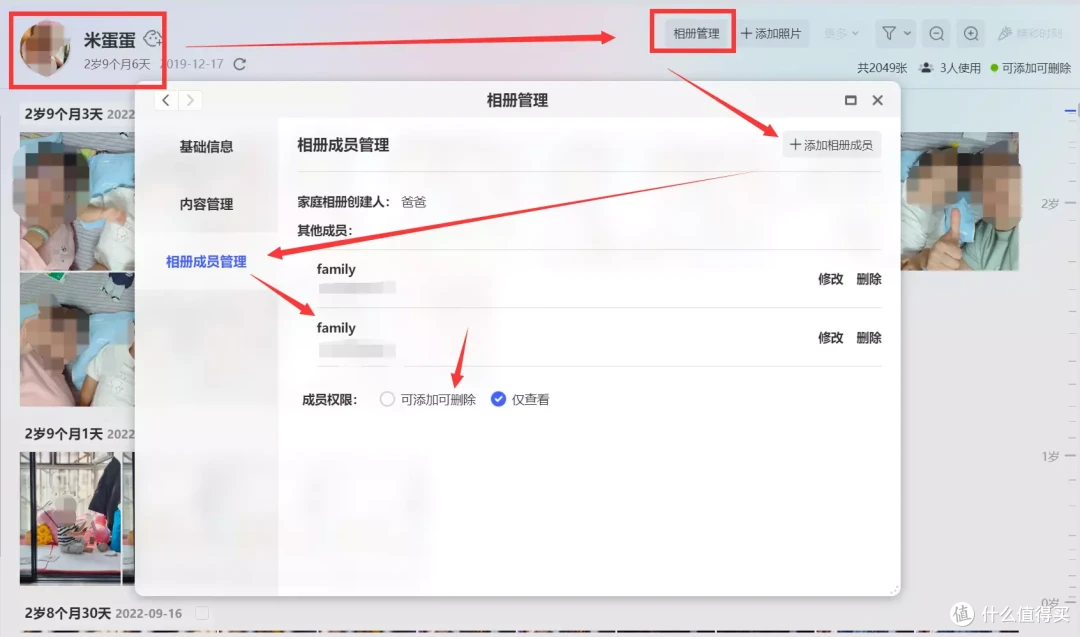Click 3人使用 members indicator
Viewport: 1080px width, 637px height.
click(x=951, y=67)
